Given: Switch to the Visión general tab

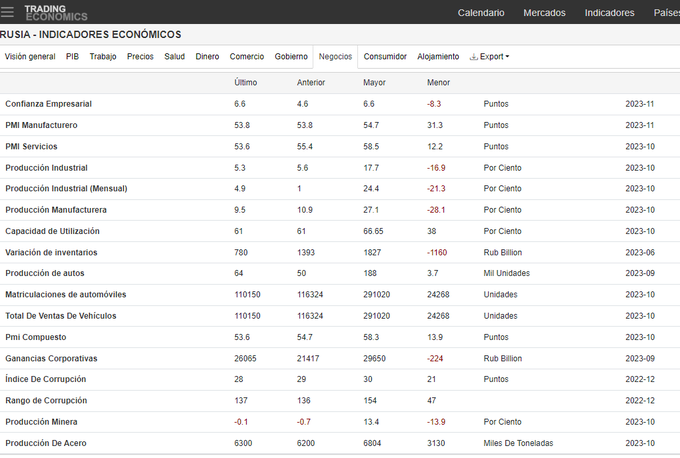Looking at the screenshot, I should (30, 56).
